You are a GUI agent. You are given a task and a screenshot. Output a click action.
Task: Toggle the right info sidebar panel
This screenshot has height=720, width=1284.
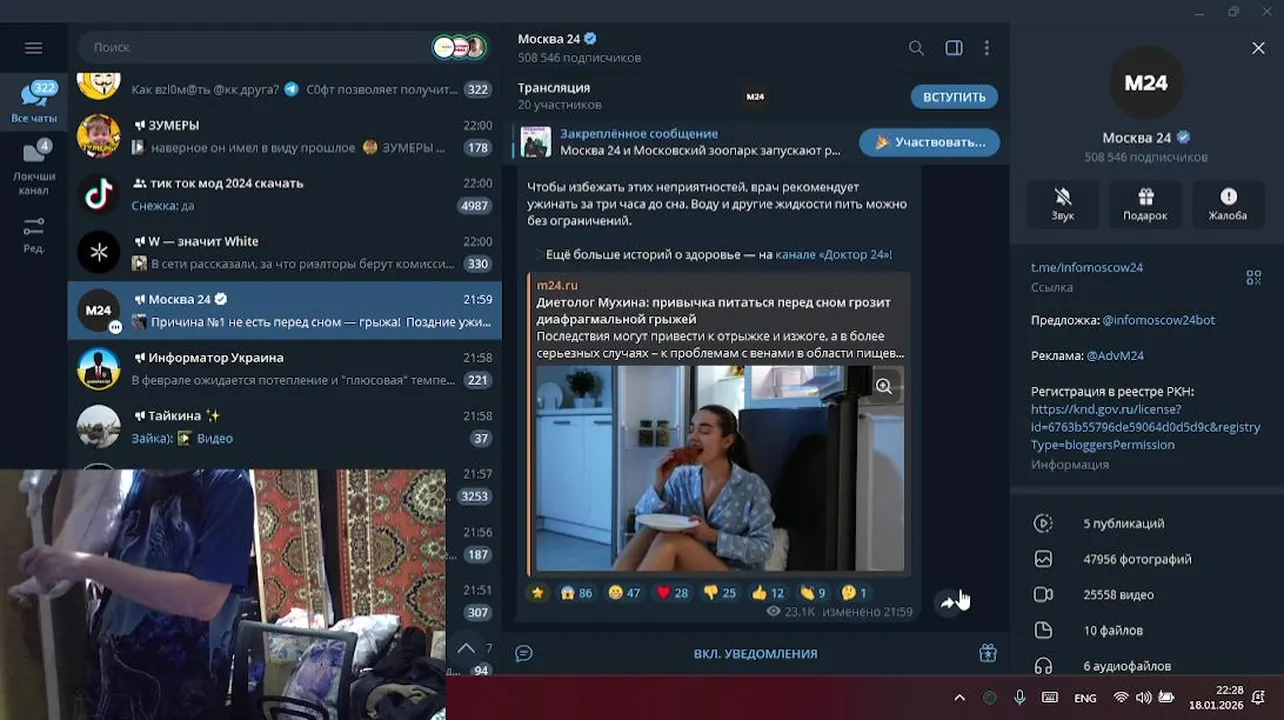[x=954, y=48]
